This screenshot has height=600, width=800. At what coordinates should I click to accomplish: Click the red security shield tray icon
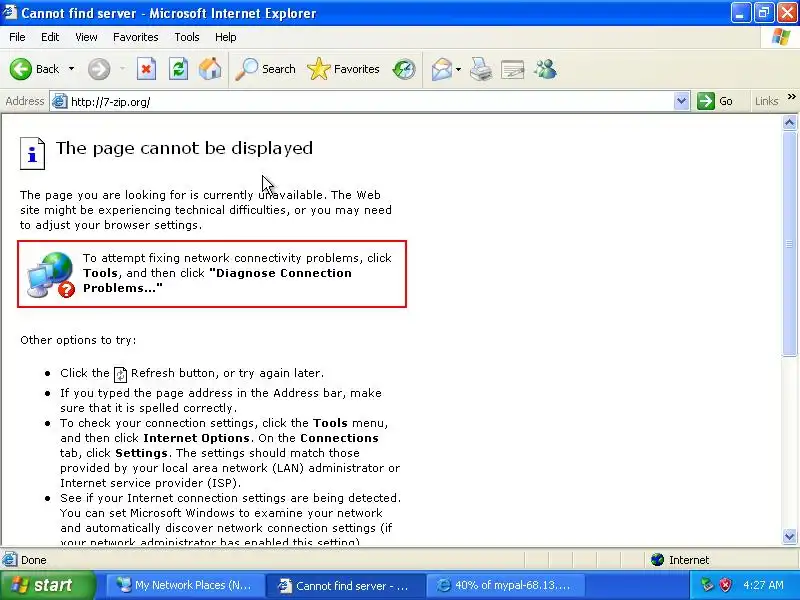click(725, 585)
